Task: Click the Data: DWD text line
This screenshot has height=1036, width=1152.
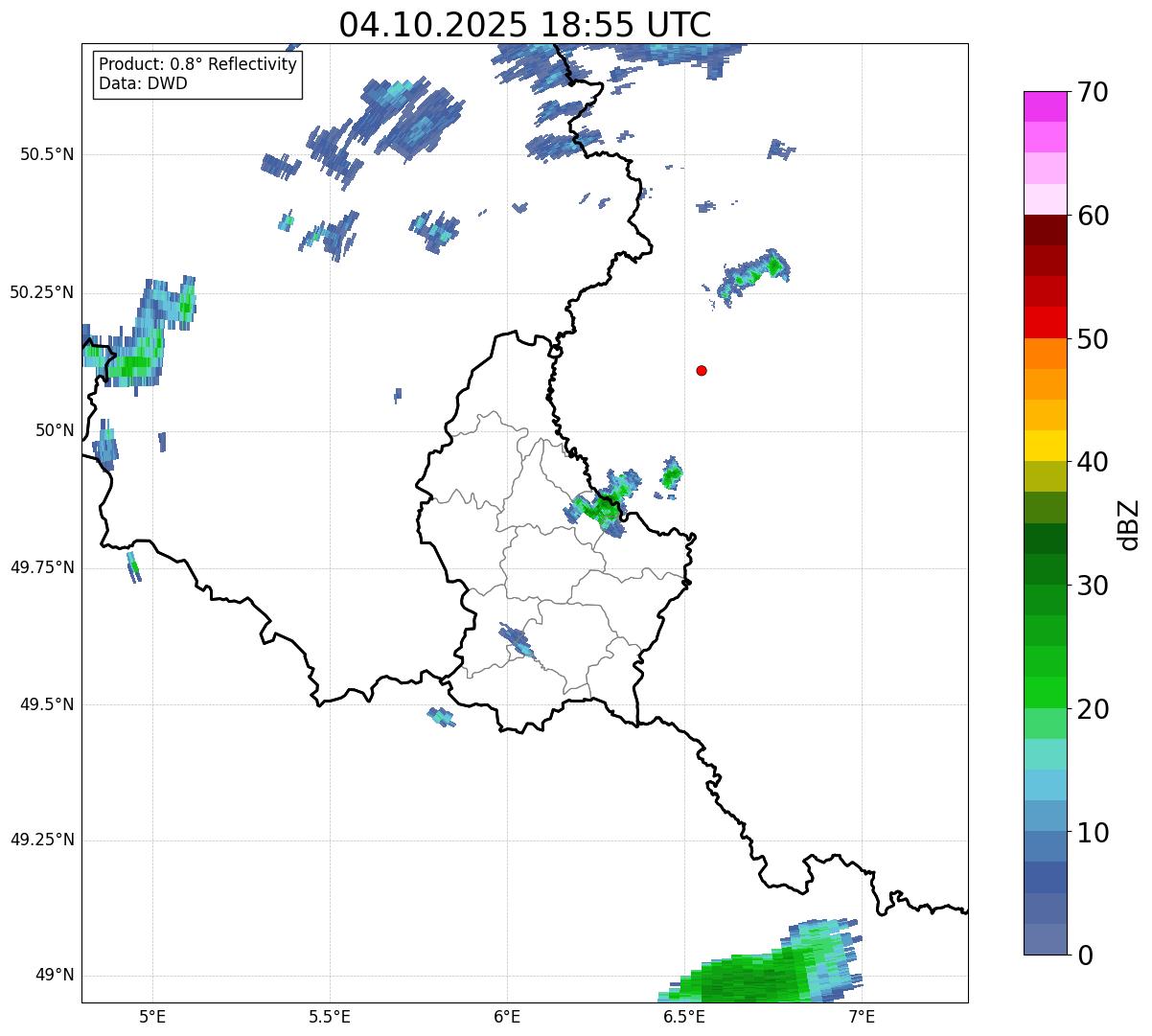Action: pos(143,83)
